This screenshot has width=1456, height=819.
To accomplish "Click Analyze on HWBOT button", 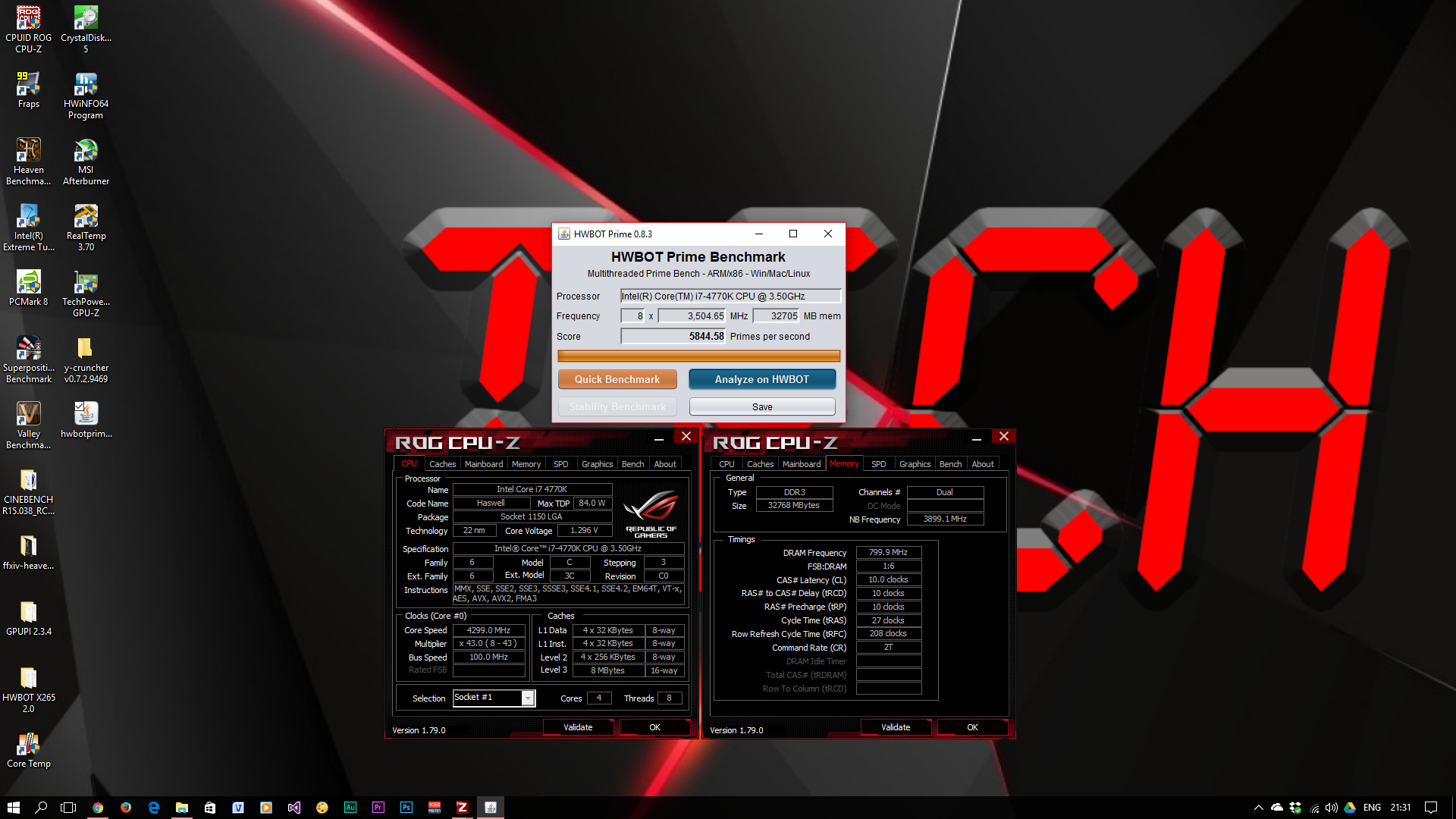I will [762, 379].
